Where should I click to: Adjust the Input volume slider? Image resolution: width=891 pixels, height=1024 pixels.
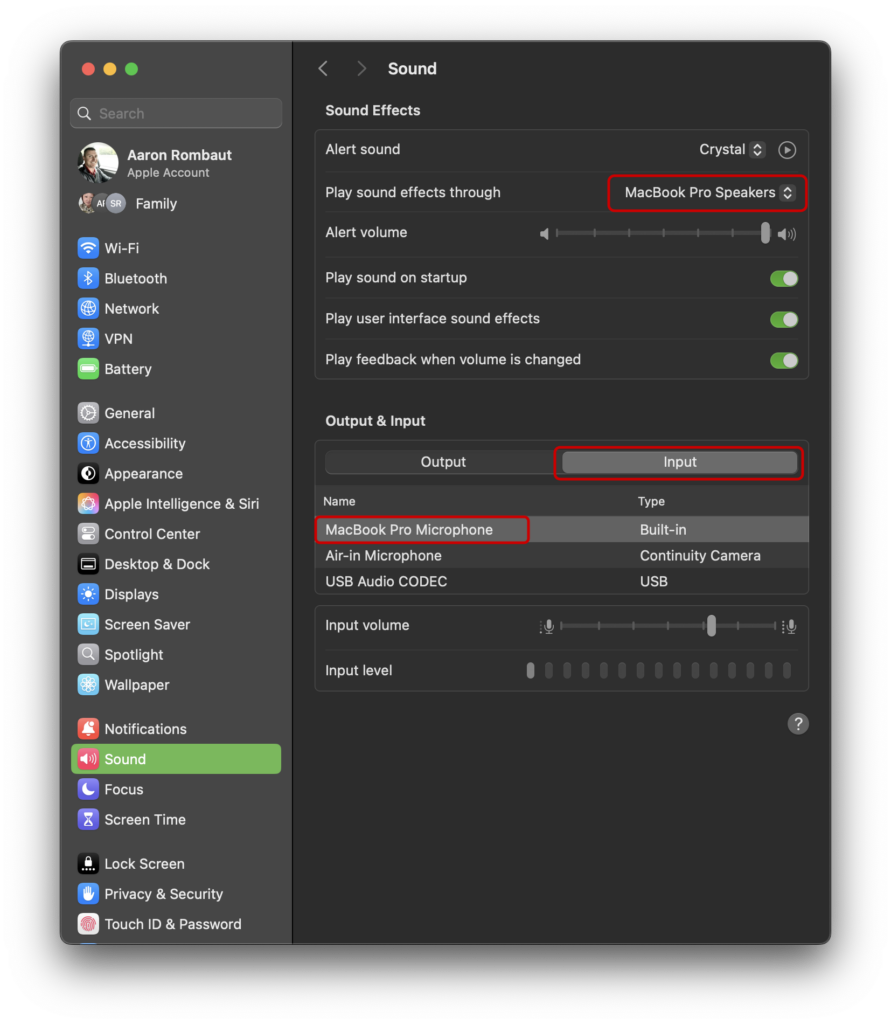tap(710, 626)
